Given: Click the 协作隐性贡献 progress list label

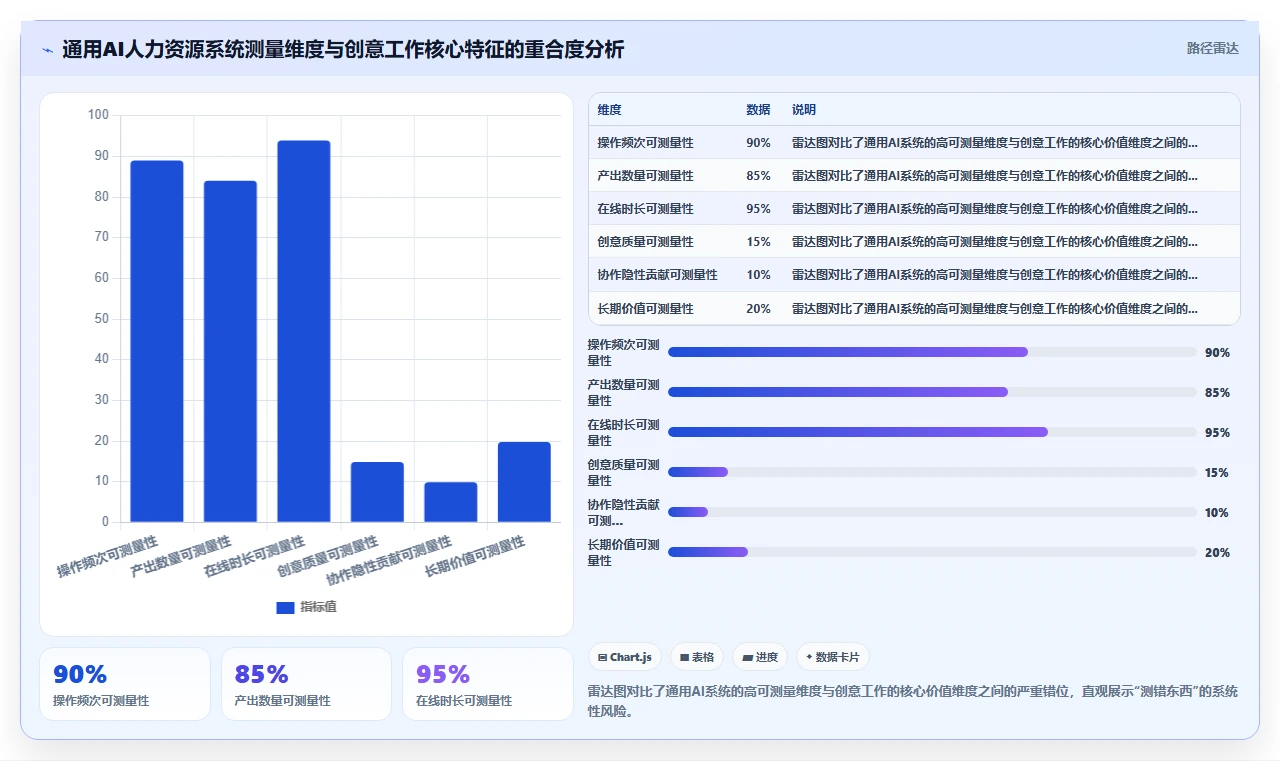Looking at the screenshot, I should pos(624,513).
